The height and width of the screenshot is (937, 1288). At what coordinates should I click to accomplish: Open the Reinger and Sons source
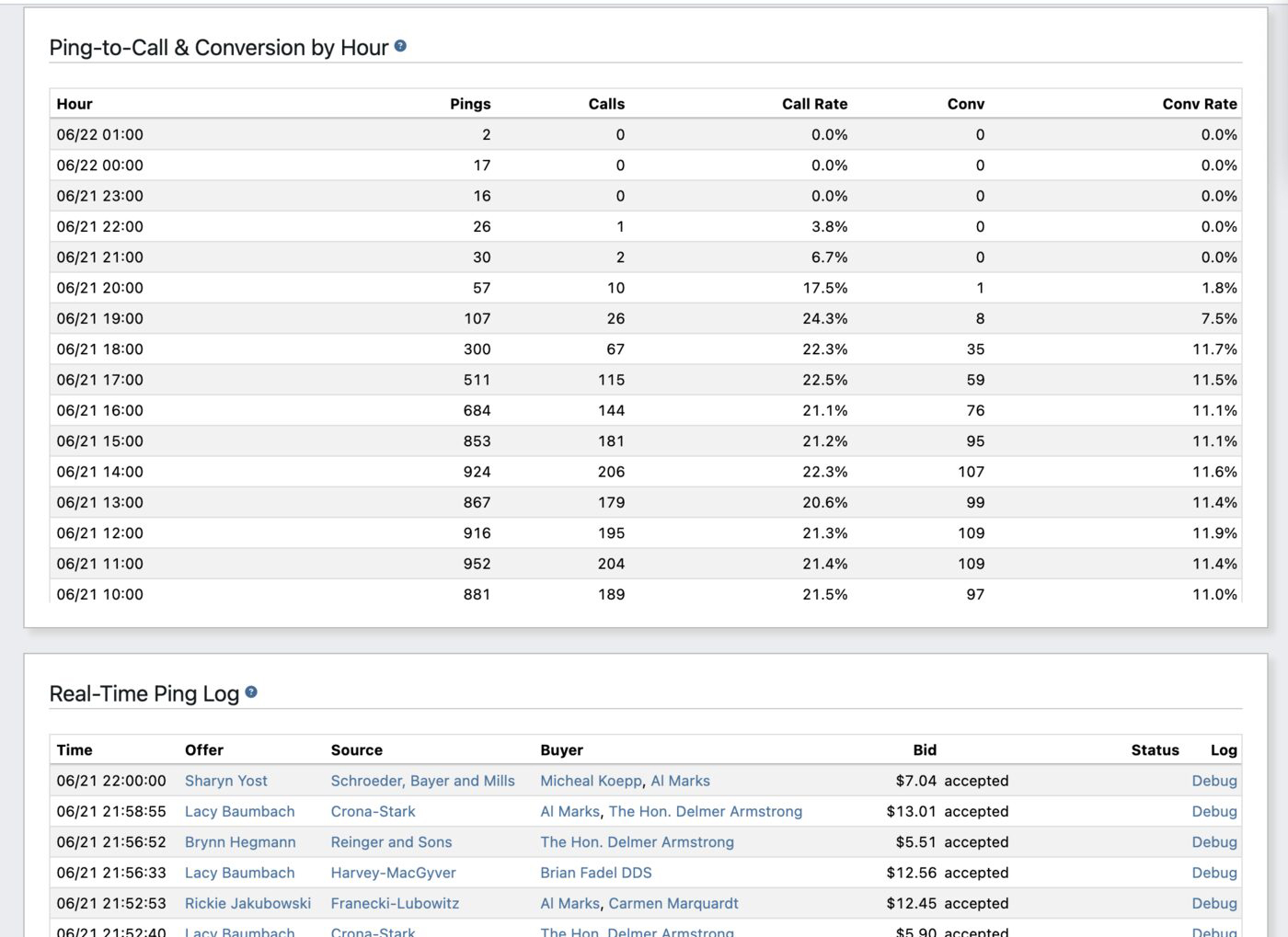click(x=392, y=841)
